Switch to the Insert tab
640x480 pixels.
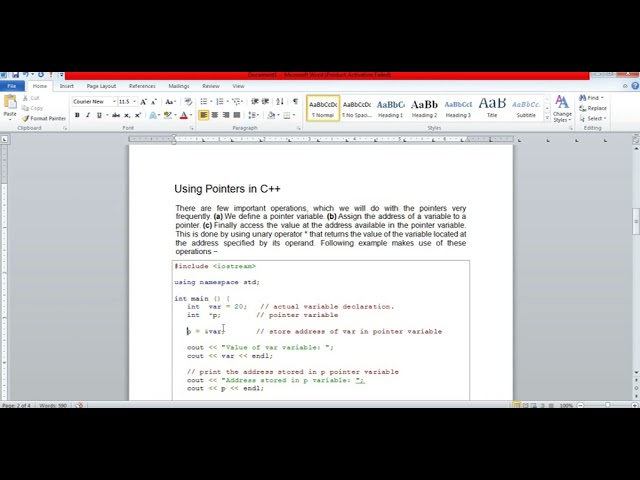[x=67, y=86]
